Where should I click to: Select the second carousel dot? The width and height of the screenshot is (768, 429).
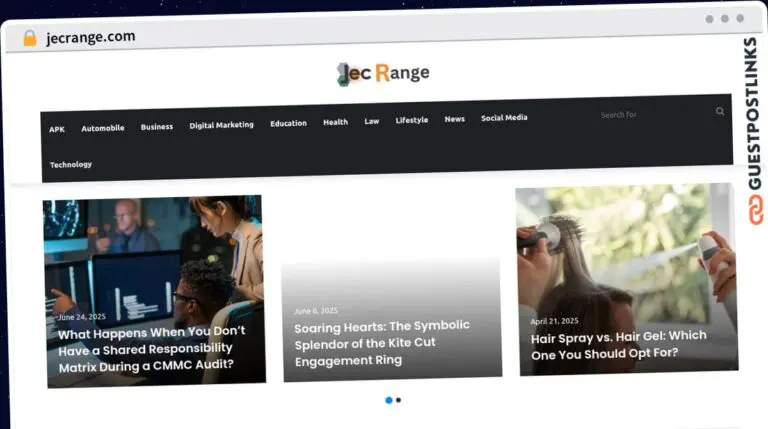[398, 400]
